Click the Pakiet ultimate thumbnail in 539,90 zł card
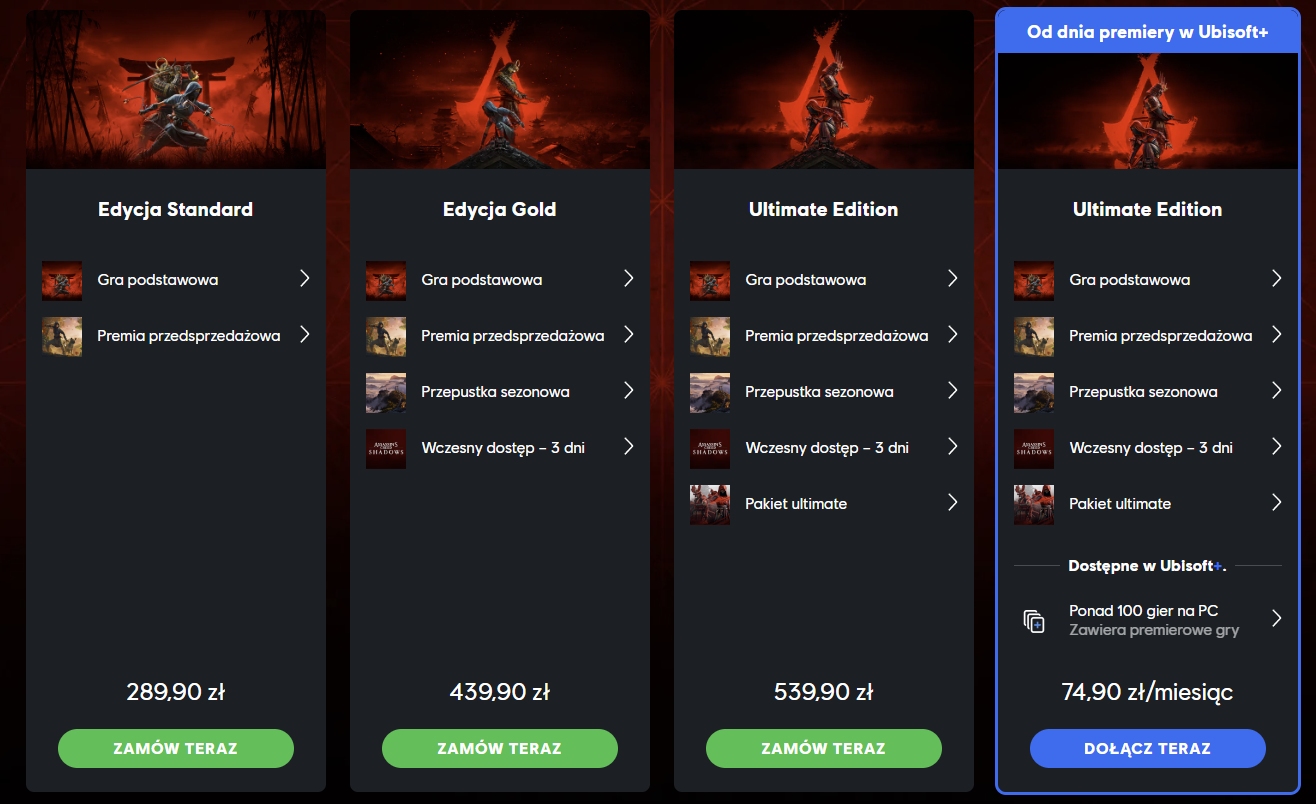The height and width of the screenshot is (804, 1316). click(710, 504)
